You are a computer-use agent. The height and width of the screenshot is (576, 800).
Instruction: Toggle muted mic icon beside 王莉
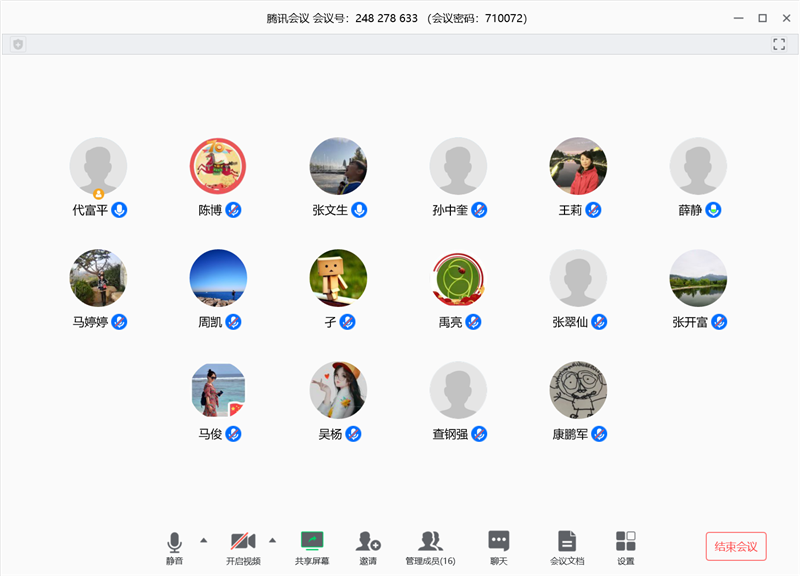coord(593,210)
